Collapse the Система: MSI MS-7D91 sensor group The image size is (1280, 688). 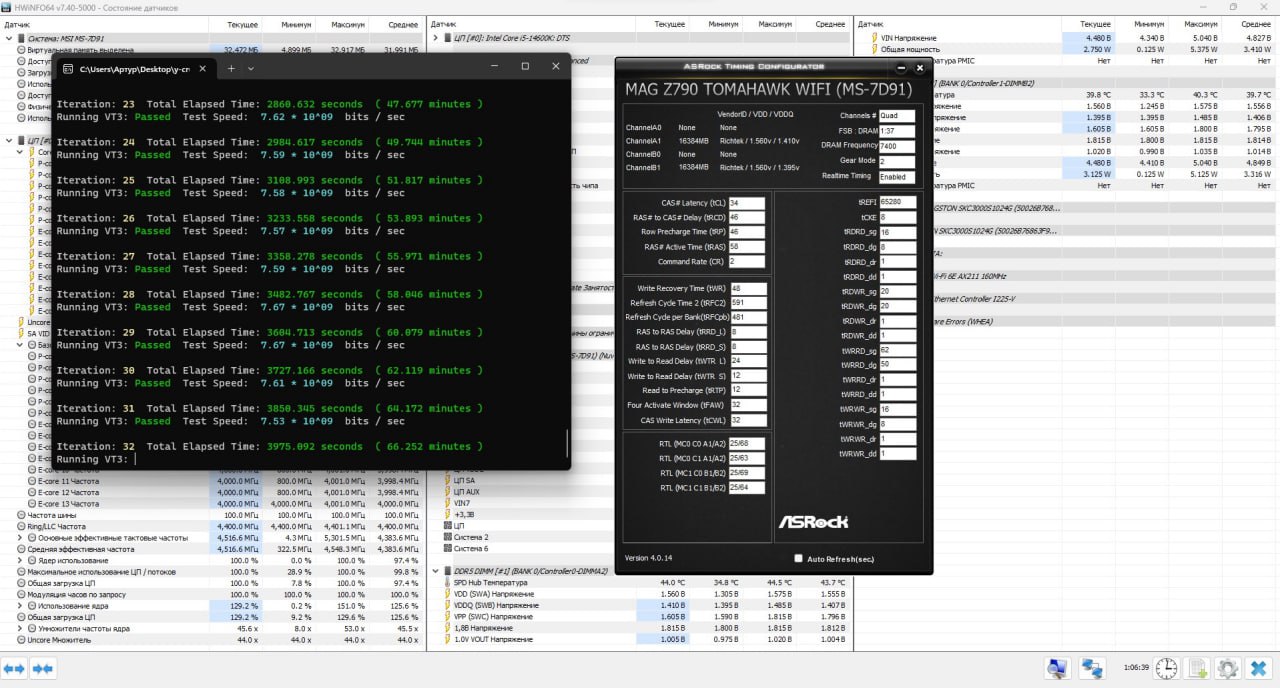[x=9, y=38]
